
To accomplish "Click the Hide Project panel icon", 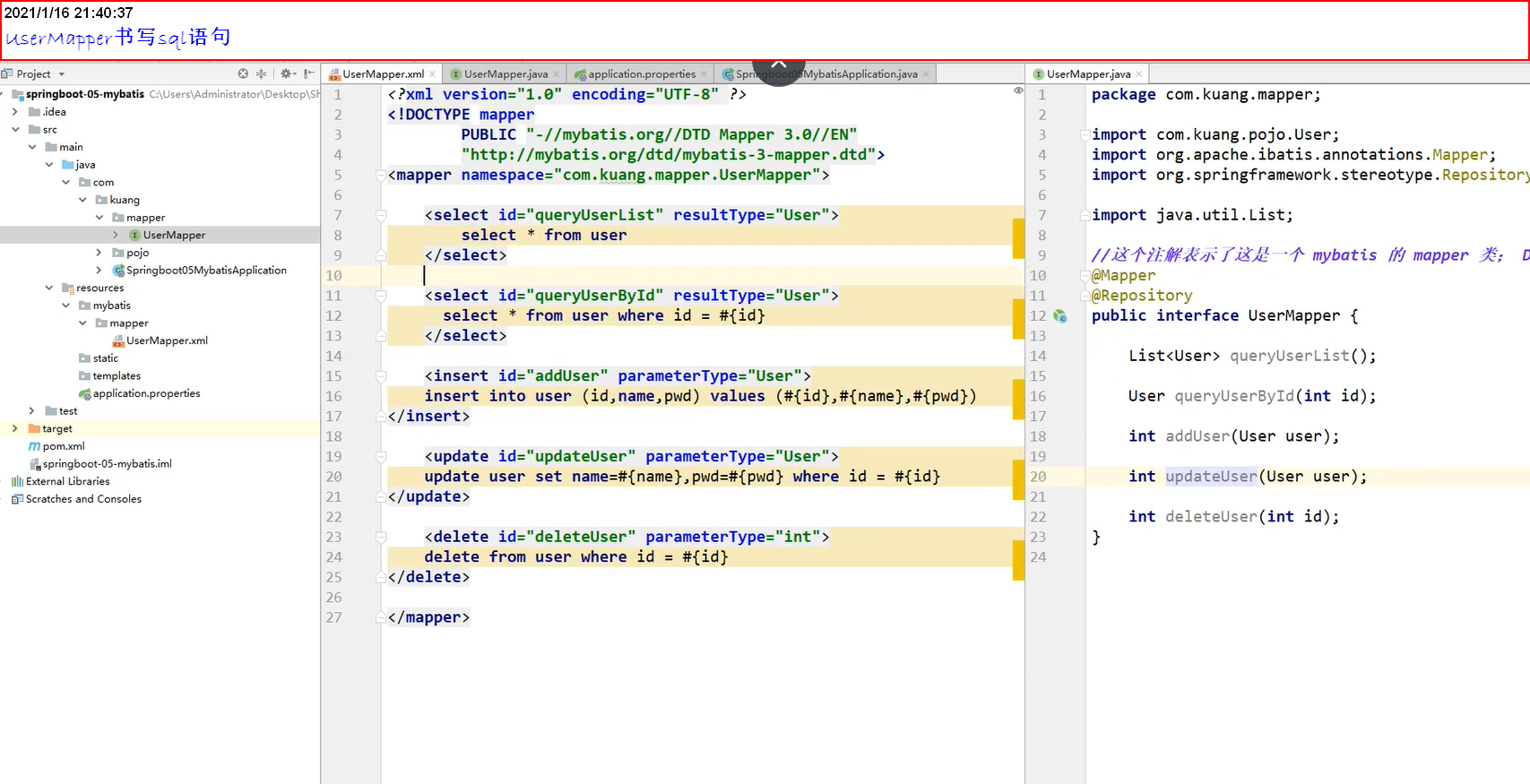I will click(x=309, y=73).
